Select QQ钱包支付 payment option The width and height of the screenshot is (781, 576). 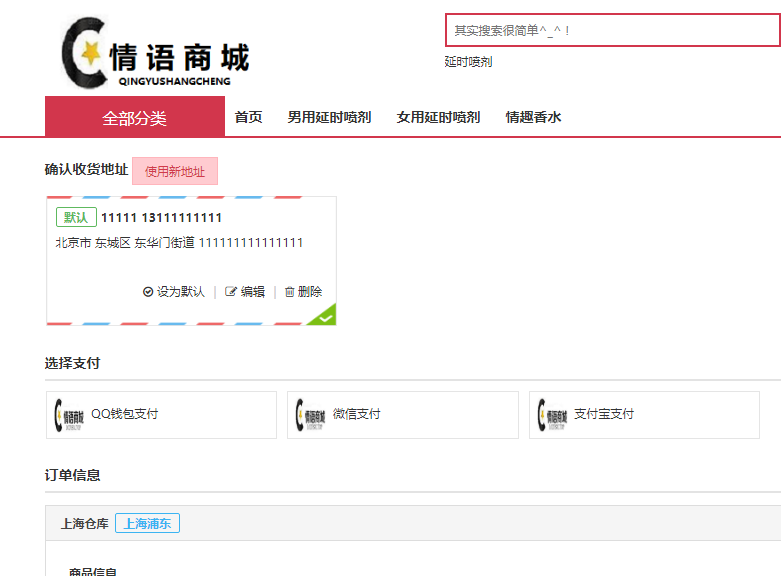161,415
